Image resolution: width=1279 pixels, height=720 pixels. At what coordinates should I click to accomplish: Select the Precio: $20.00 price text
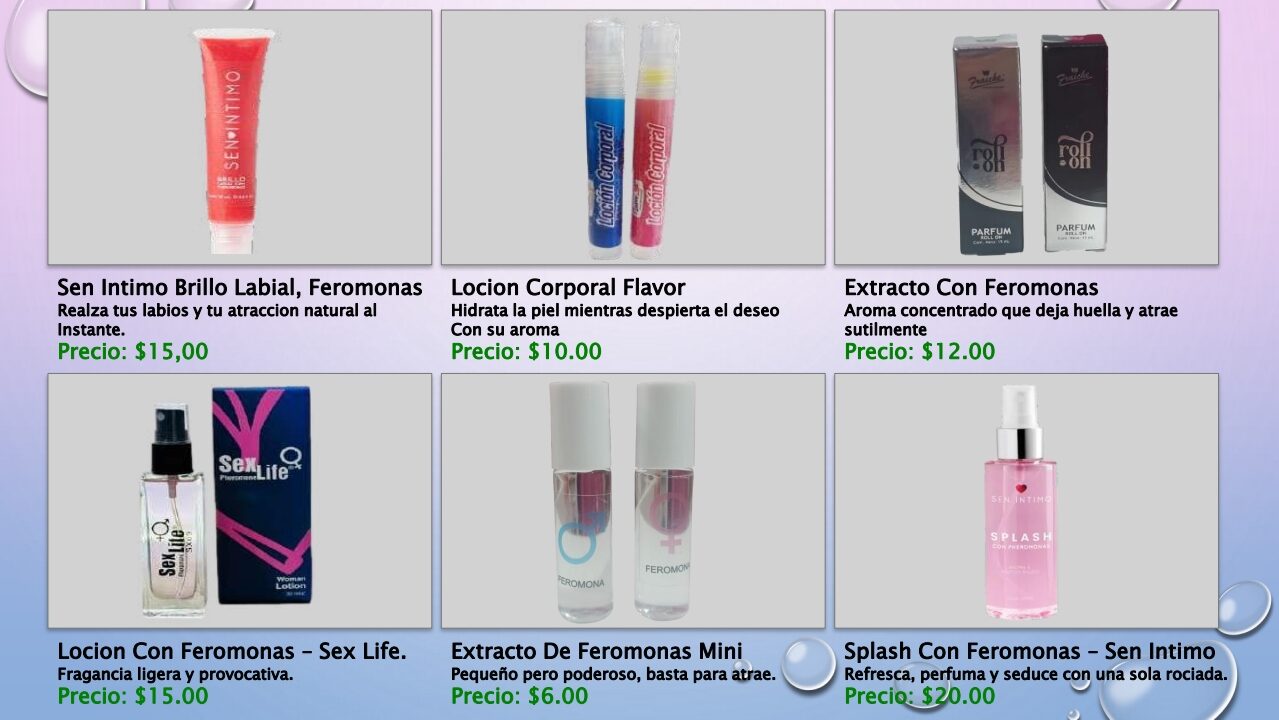point(920,696)
